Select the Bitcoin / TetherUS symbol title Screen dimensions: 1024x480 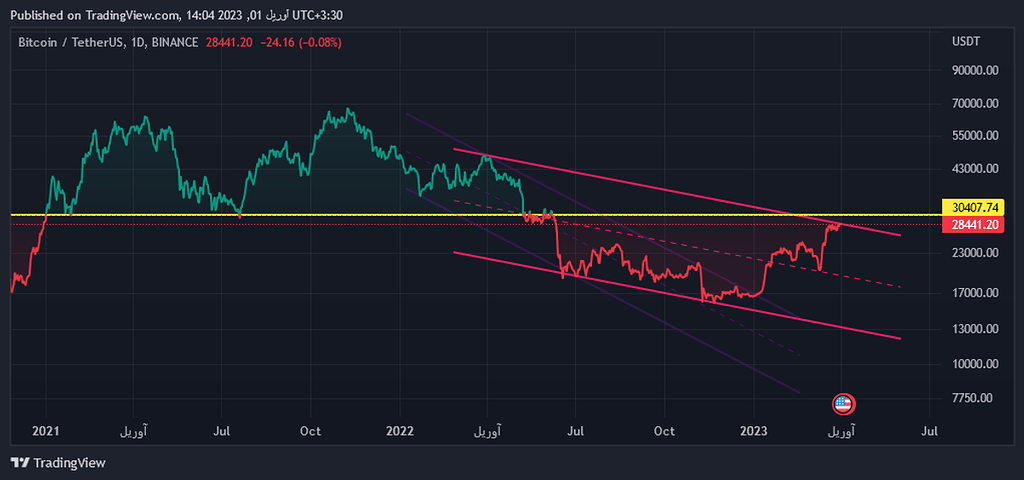click(71, 42)
